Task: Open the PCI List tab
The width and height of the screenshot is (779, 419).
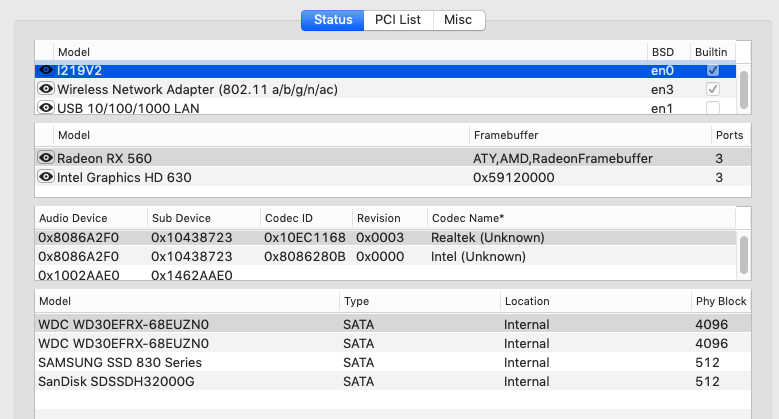Action: [398, 20]
